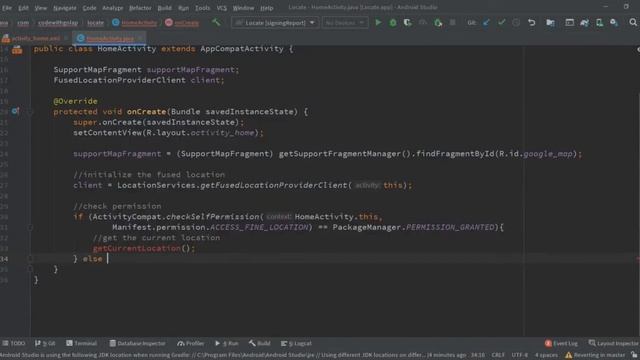Open Run tool window
640x360 pixels.
pos(227,343)
